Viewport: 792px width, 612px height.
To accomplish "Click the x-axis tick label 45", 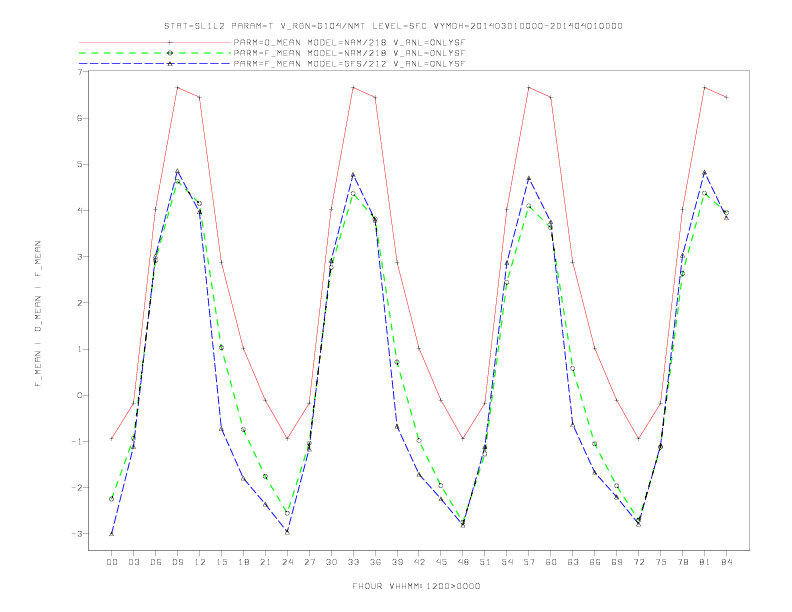I will pos(441,562).
